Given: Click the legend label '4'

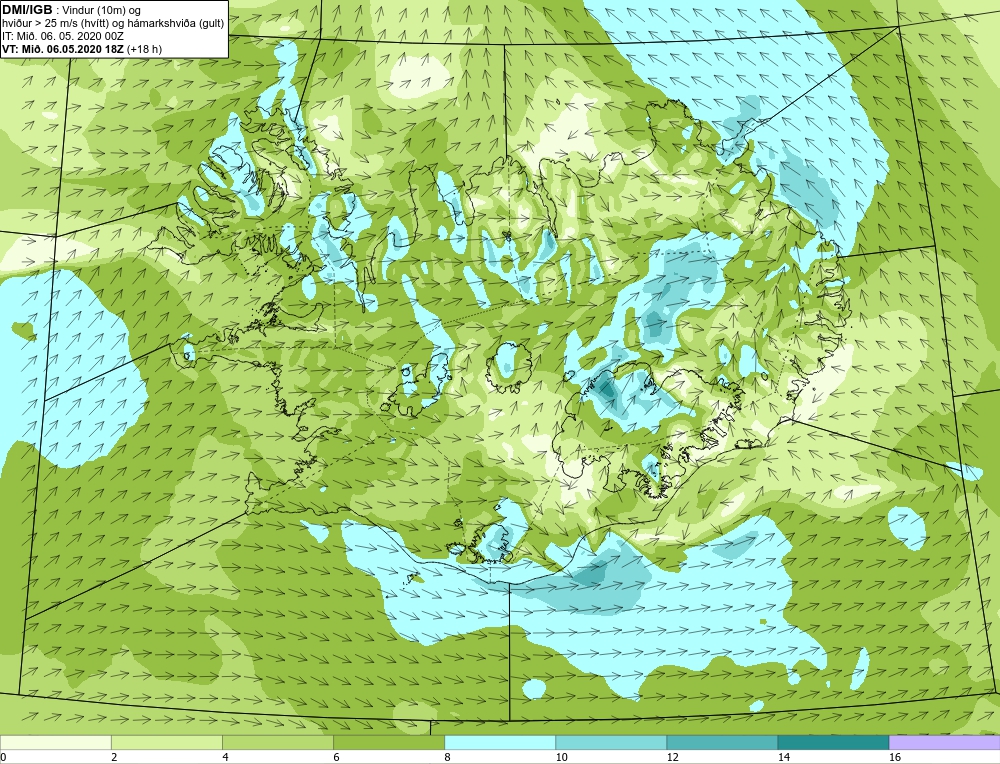Looking at the screenshot, I should click(225, 757).
